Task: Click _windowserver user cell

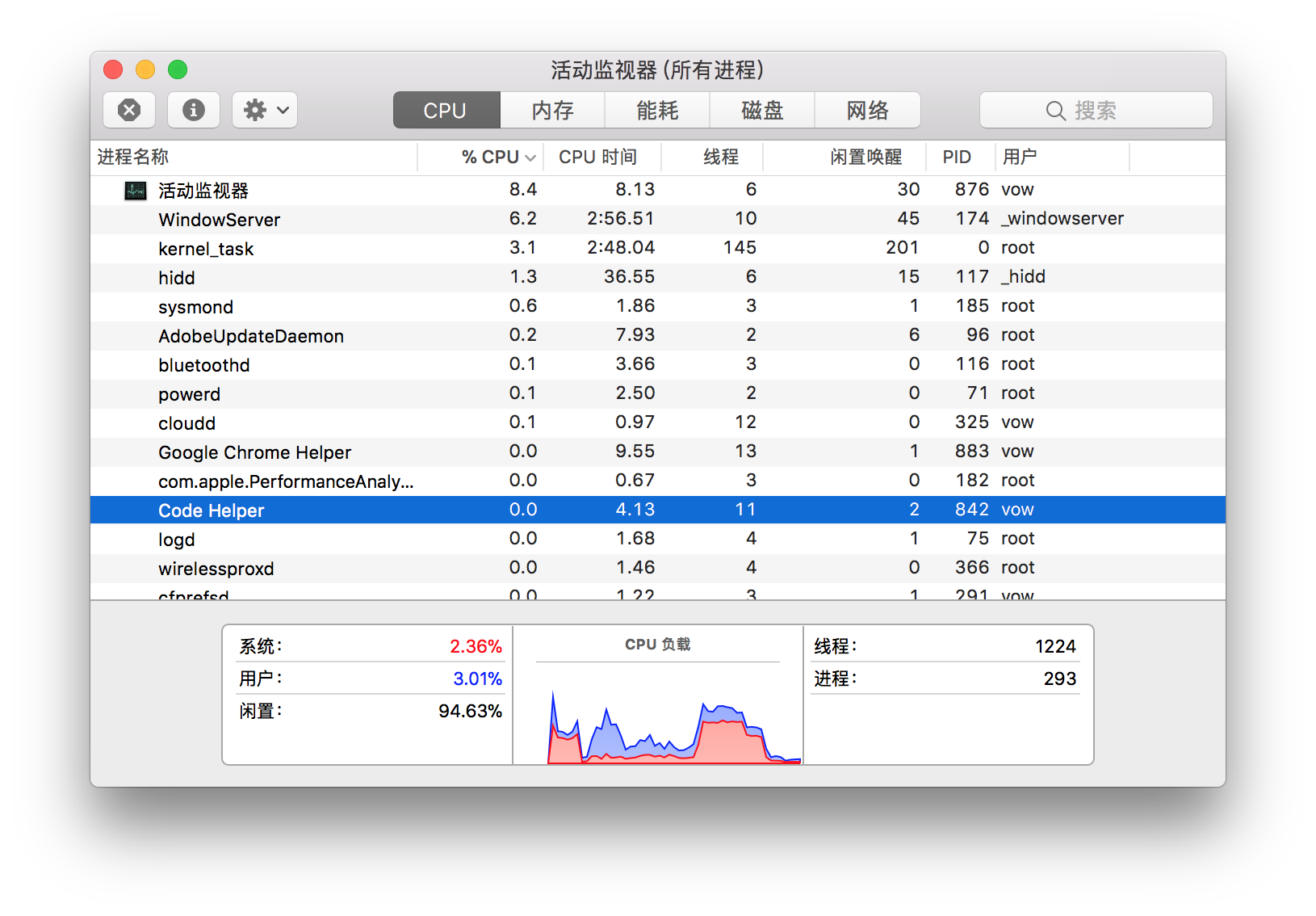Action: 1062,219
